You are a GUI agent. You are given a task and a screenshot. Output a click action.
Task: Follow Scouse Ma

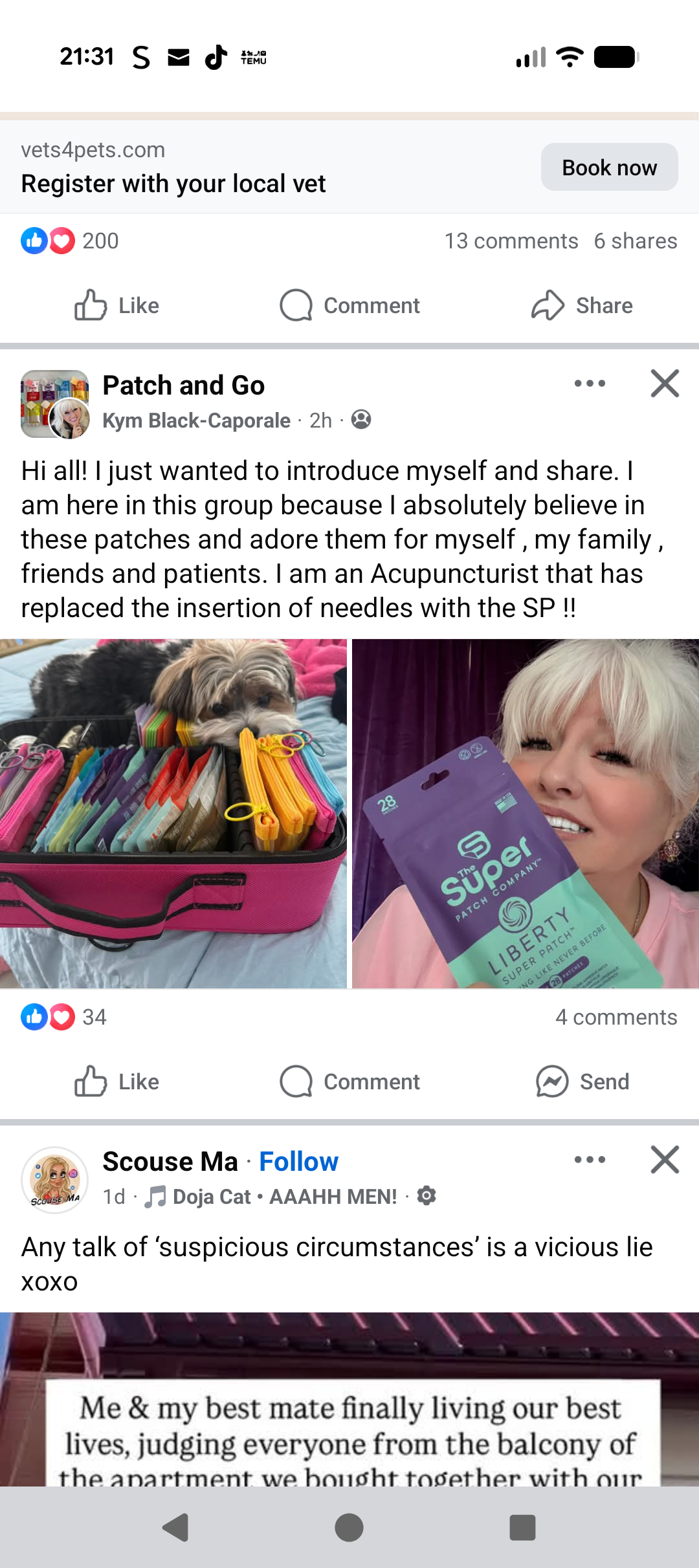(298, 1162)
